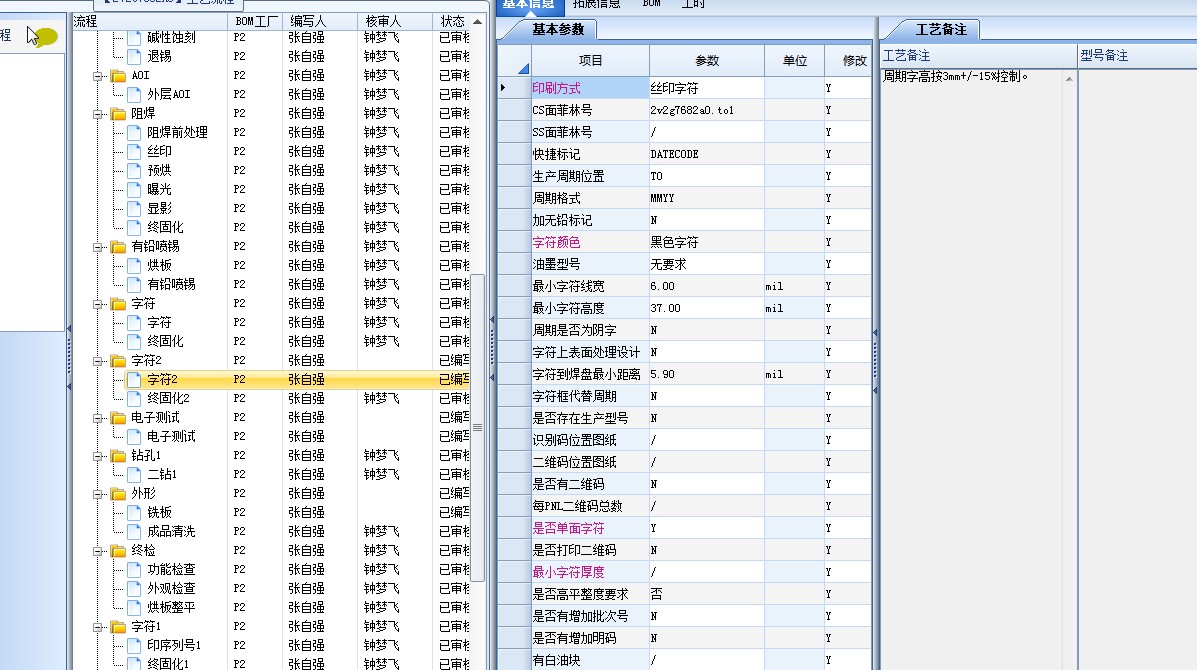Collapse the AOI tree node
This screenshot has height=670, width=1197.
tap(98, 76)
